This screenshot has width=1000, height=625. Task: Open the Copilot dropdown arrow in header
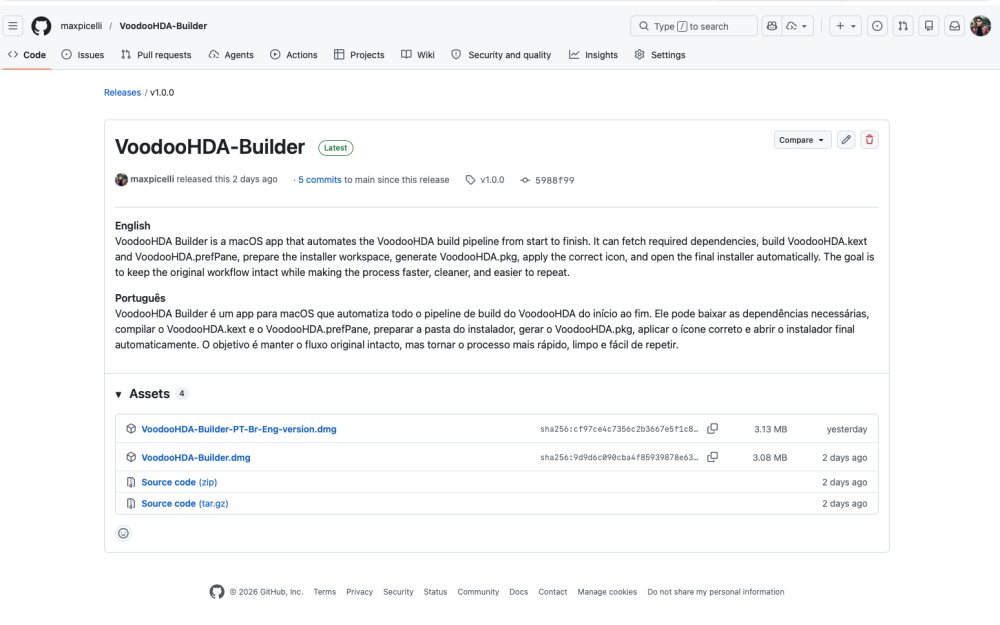click(798, 26)
